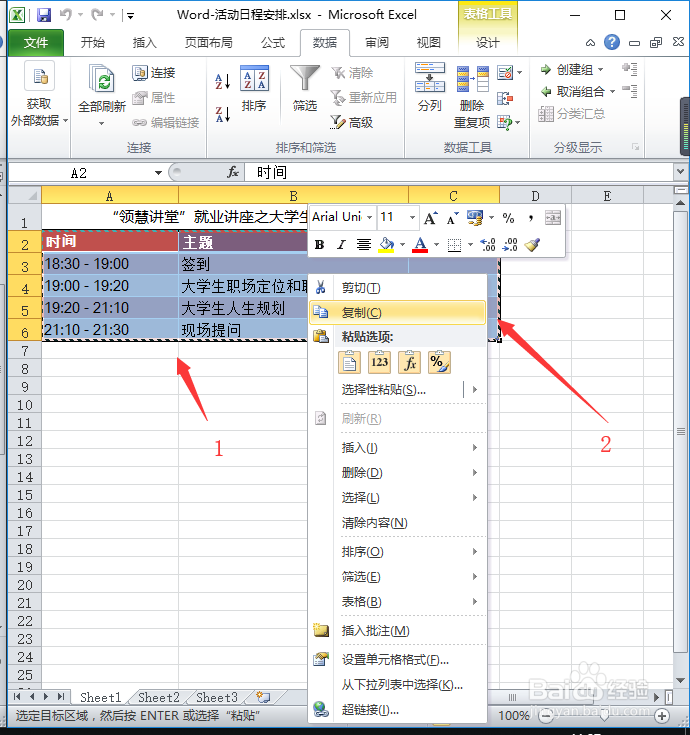Click the Increase Font Size icon

click(430, 218)
